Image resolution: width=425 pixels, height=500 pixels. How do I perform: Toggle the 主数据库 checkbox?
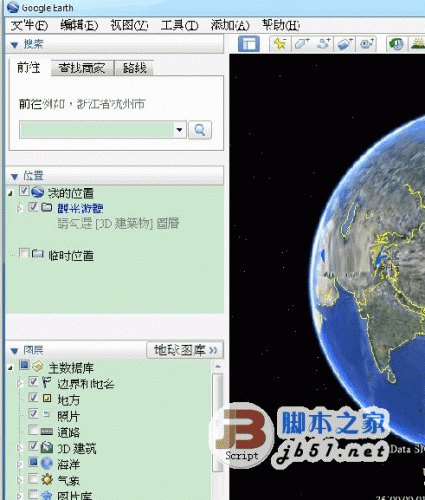[x=24, y=365]
